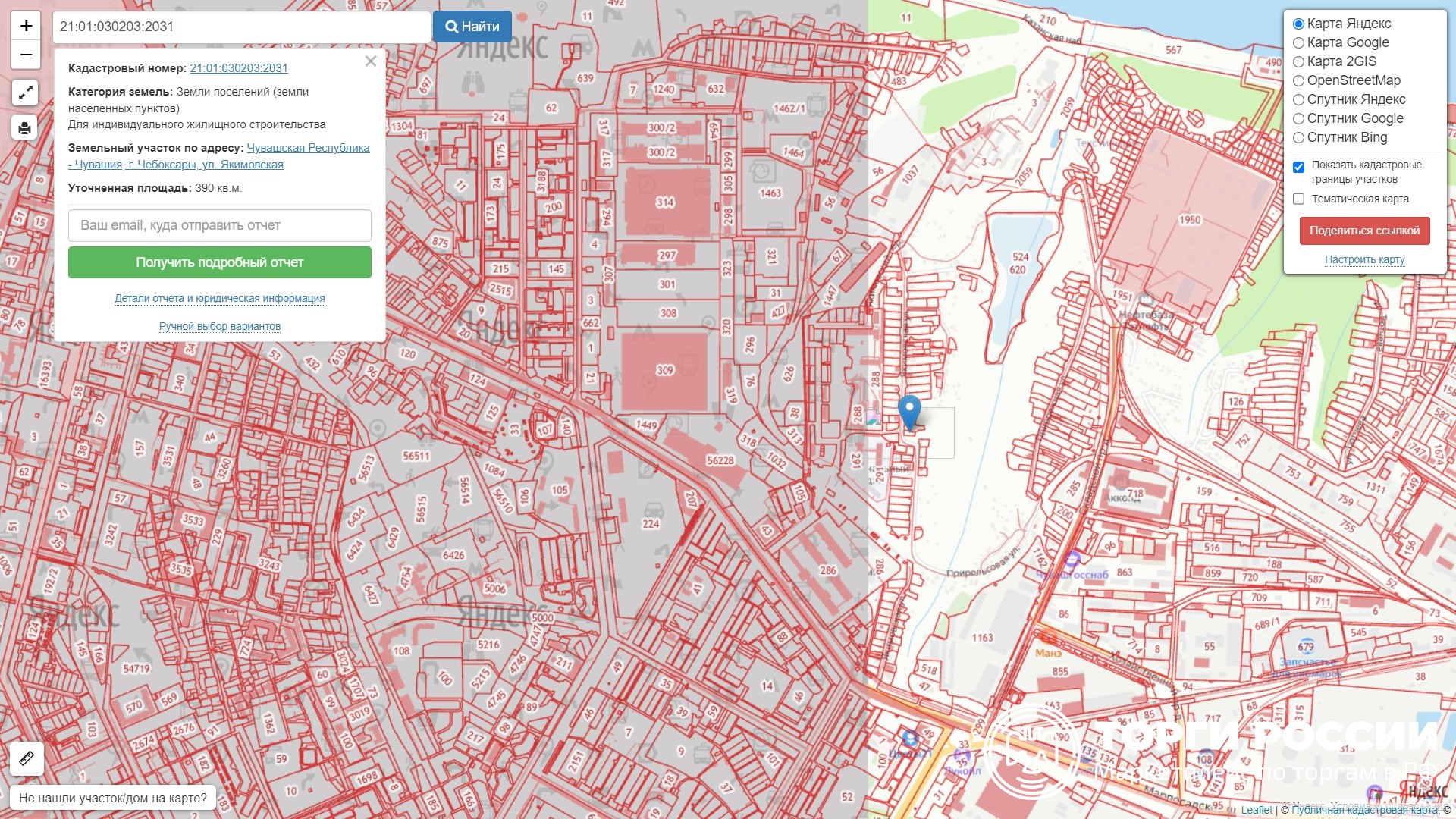The height and width of the screenshot is (819, 1456).
Task: Focus the cadastral number search field
Action: [241, 27]
